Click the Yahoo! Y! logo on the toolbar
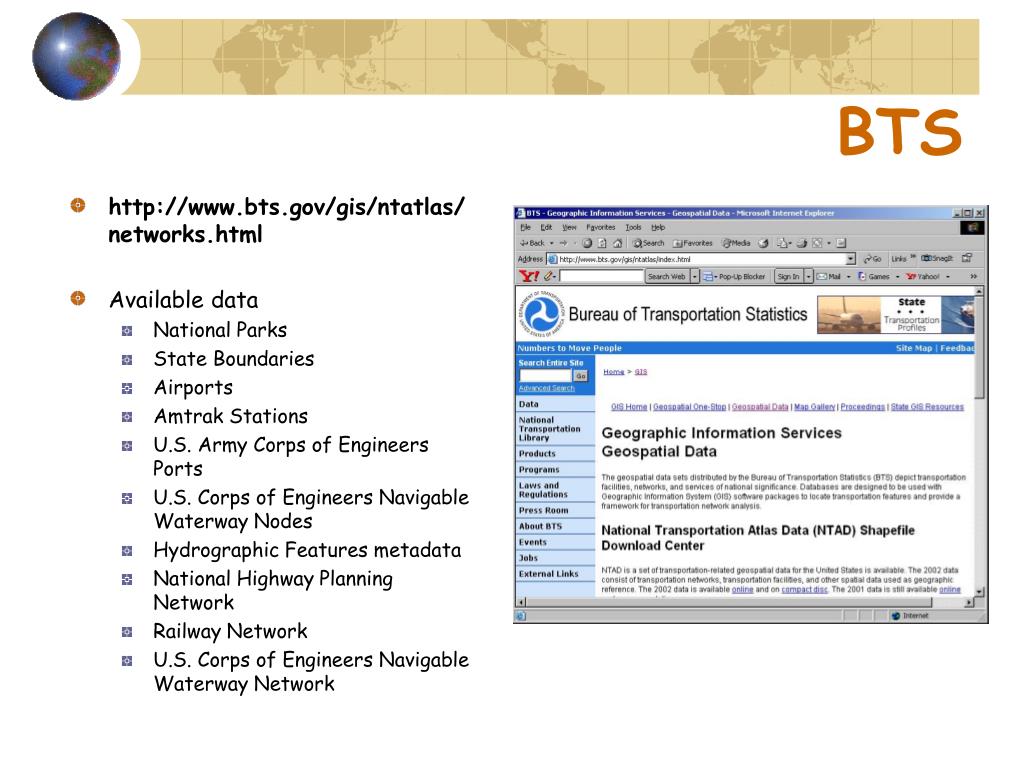Screen dimensions: 1024x768 pos(528,276)
